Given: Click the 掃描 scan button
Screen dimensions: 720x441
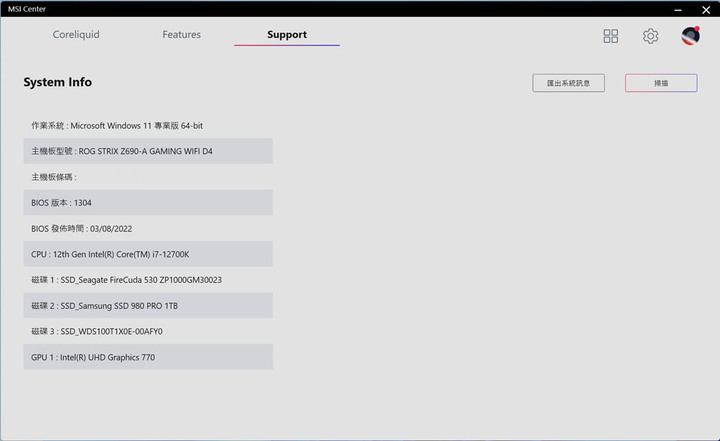Looking at the screenshot, I should [661, 83].
